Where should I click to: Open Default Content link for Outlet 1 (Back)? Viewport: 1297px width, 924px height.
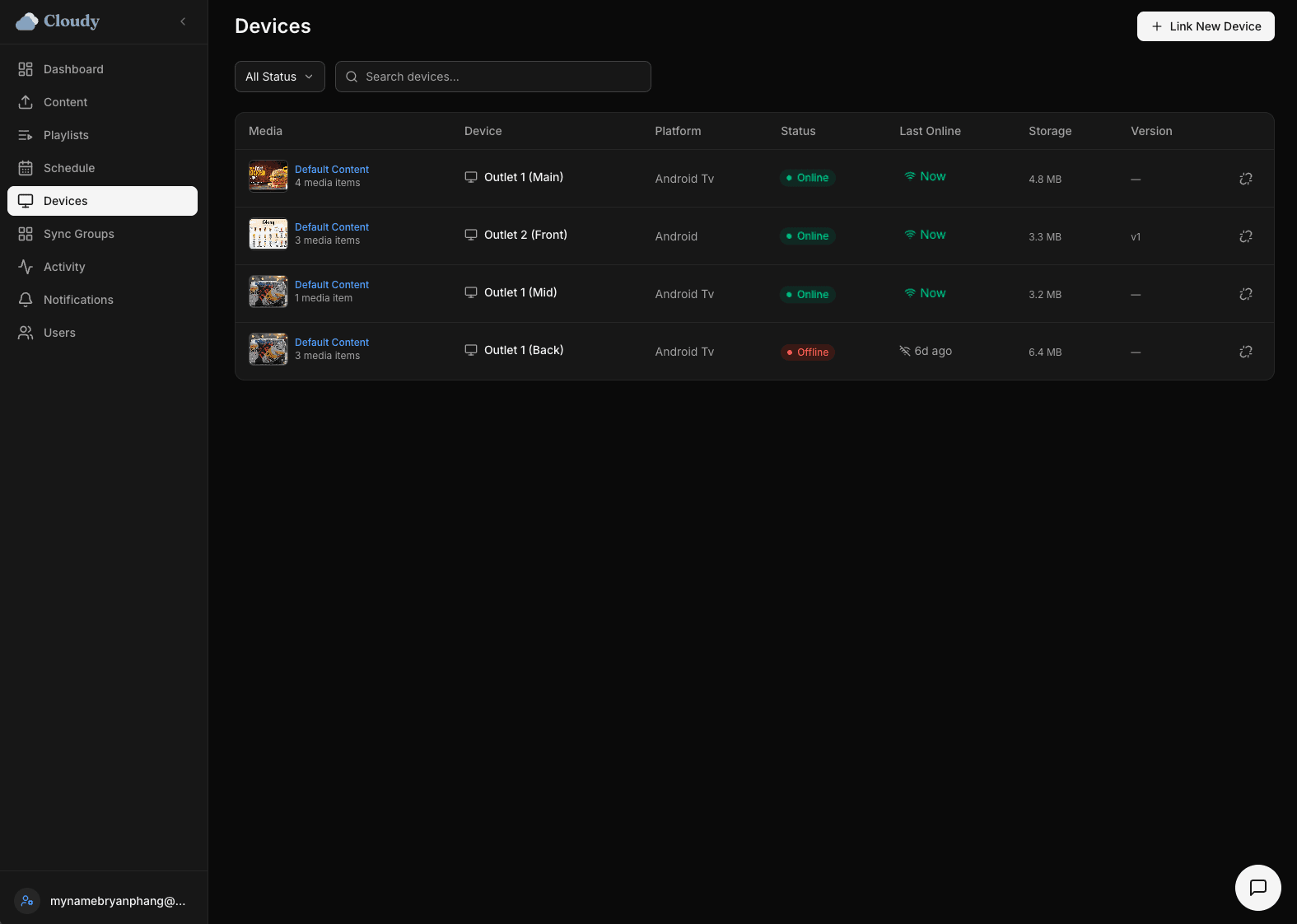pyautogui.click(x=332, y=343)
